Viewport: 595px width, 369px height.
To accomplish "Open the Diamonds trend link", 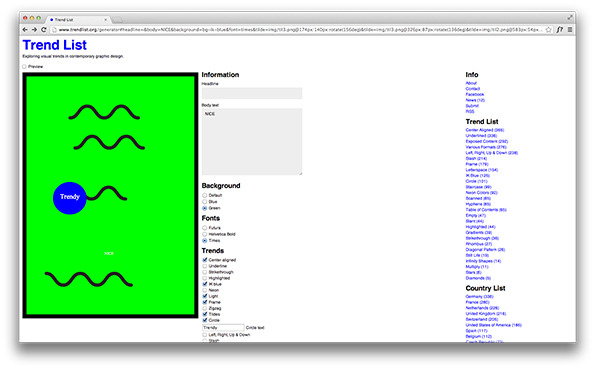I will point(478,278).
